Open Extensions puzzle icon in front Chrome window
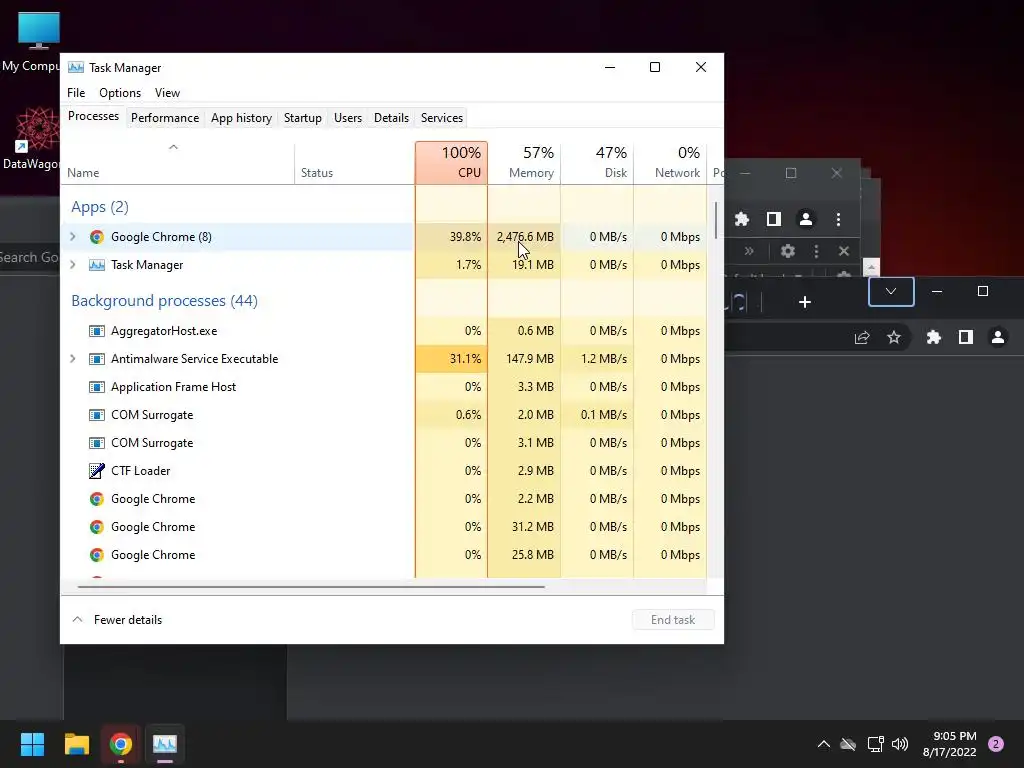1024x768 pixels. [x=934, y=337]
